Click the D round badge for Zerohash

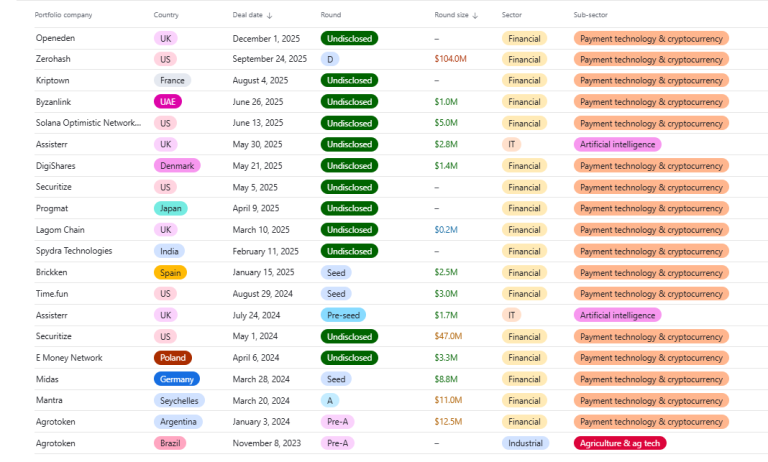pos(330,59)
